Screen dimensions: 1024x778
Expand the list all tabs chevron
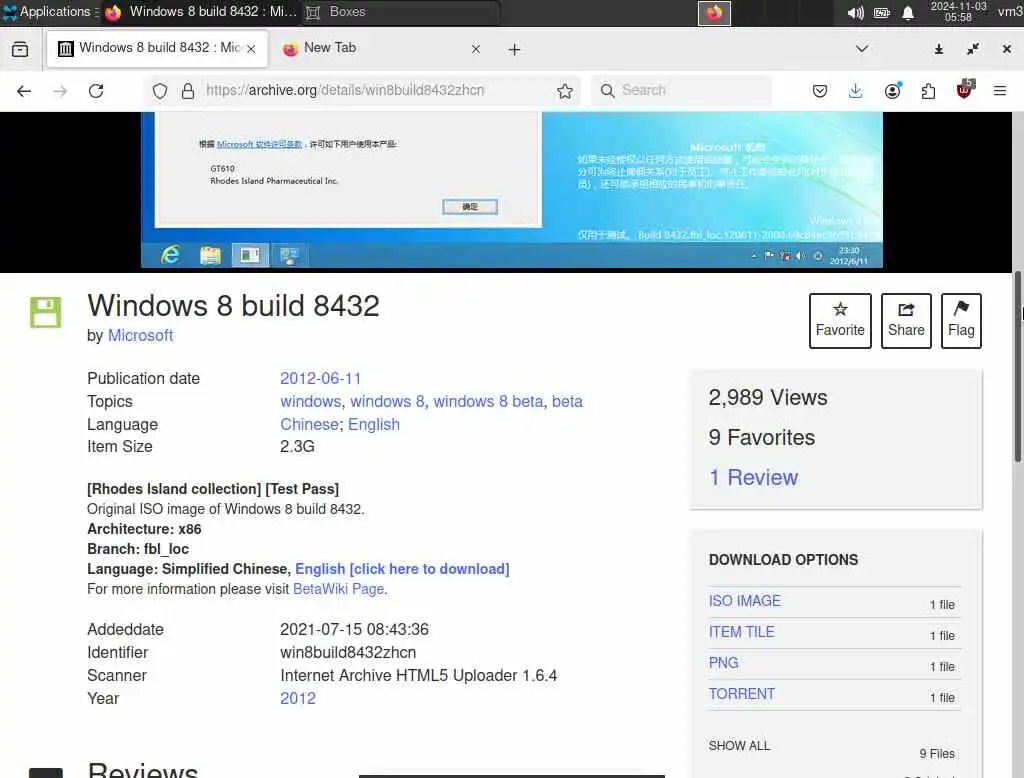click(x=862, y=49)
